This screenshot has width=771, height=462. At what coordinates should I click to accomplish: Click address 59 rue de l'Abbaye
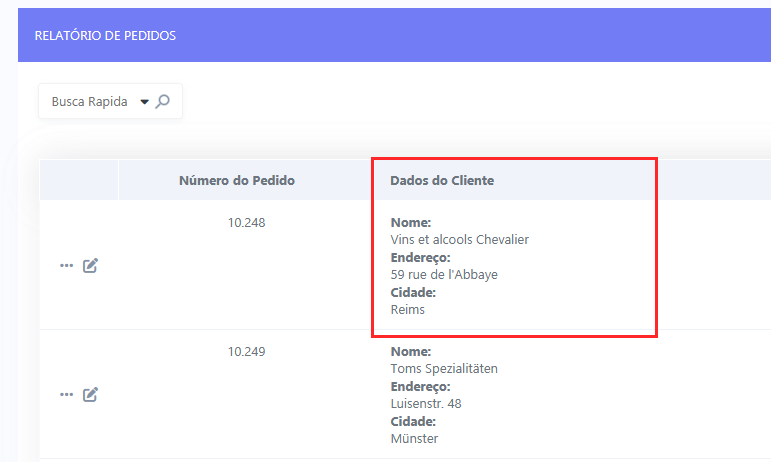[444, 274]
